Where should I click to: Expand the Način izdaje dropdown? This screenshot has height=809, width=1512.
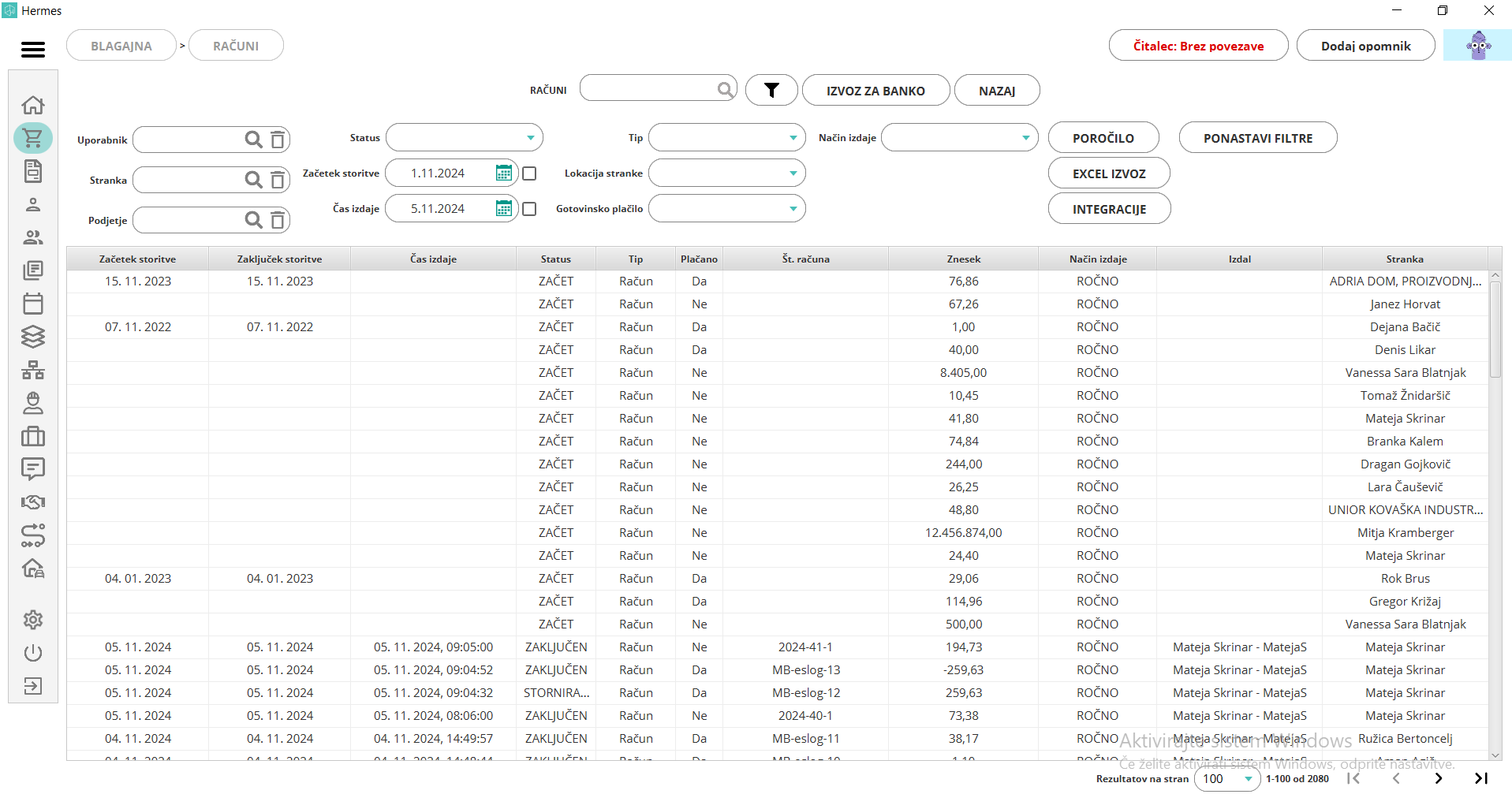coord(960,137)
